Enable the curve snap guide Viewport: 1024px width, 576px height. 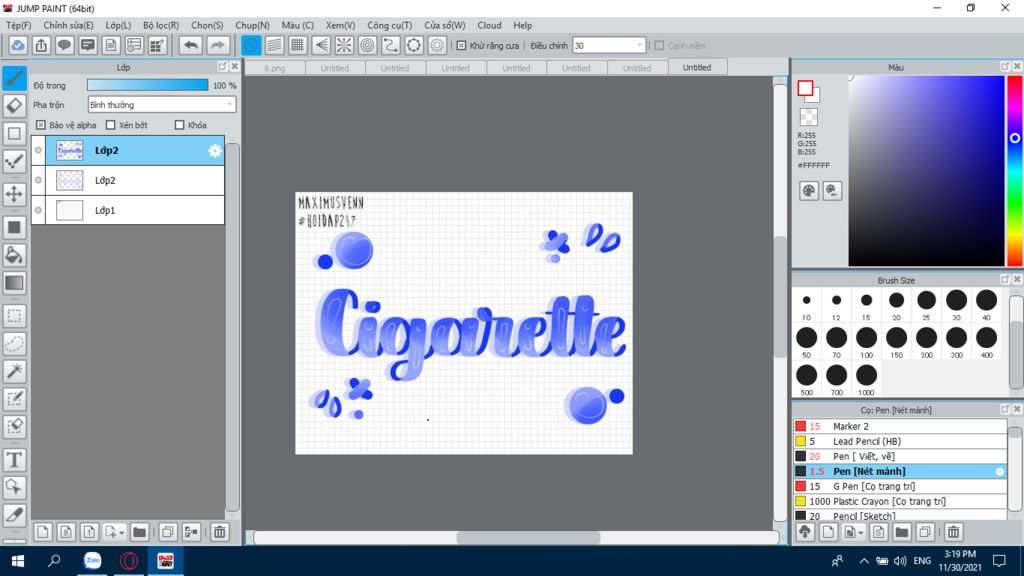[391, 45]
